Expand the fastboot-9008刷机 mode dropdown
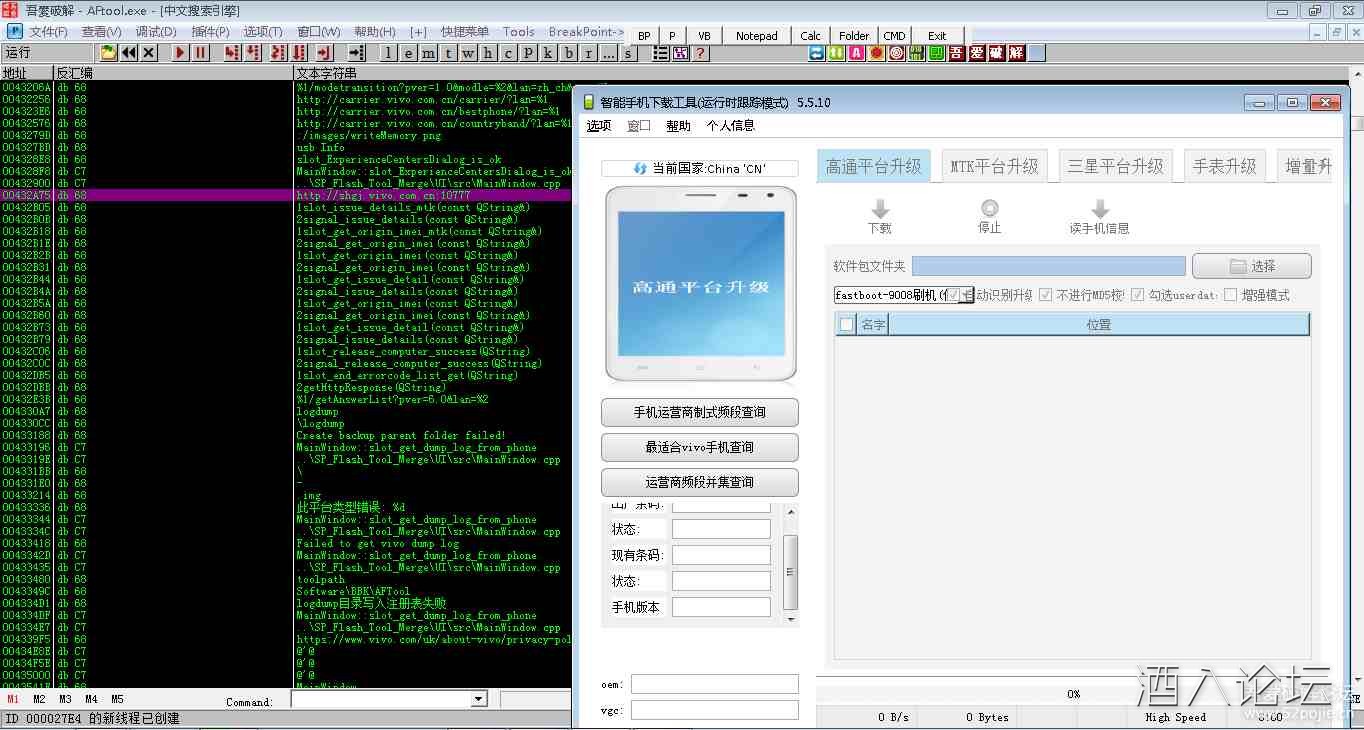This screenshot has height=730, width=1364. (967, 295)
